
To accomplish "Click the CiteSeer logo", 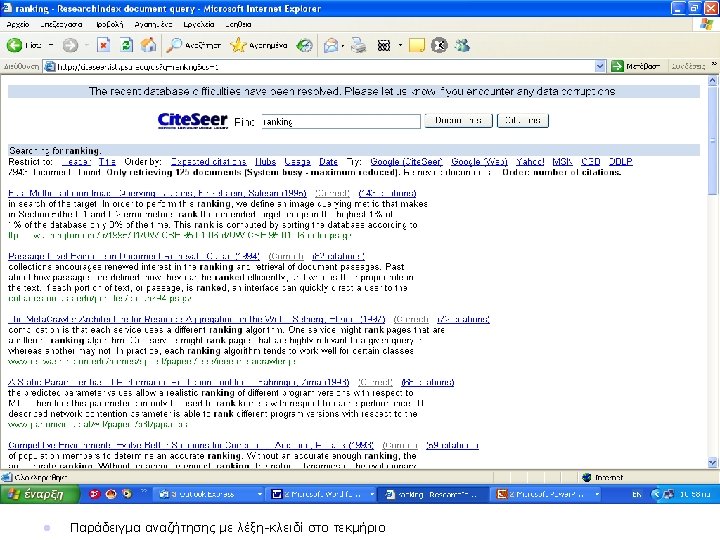I will (x=192, y=121).
